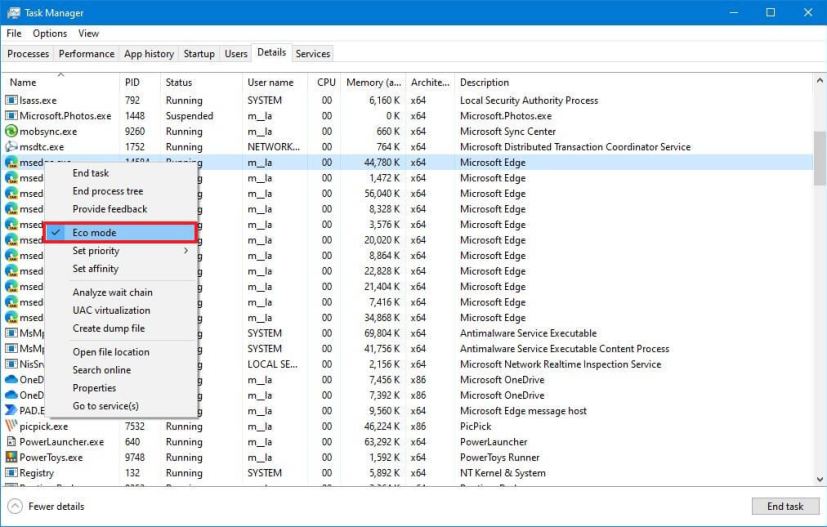Image resolution: width=827 pixels, height=527 pixels.
Task: Click the OneDrive cloud icon with 7,456 K memory
Action: (x=11, y=379)
